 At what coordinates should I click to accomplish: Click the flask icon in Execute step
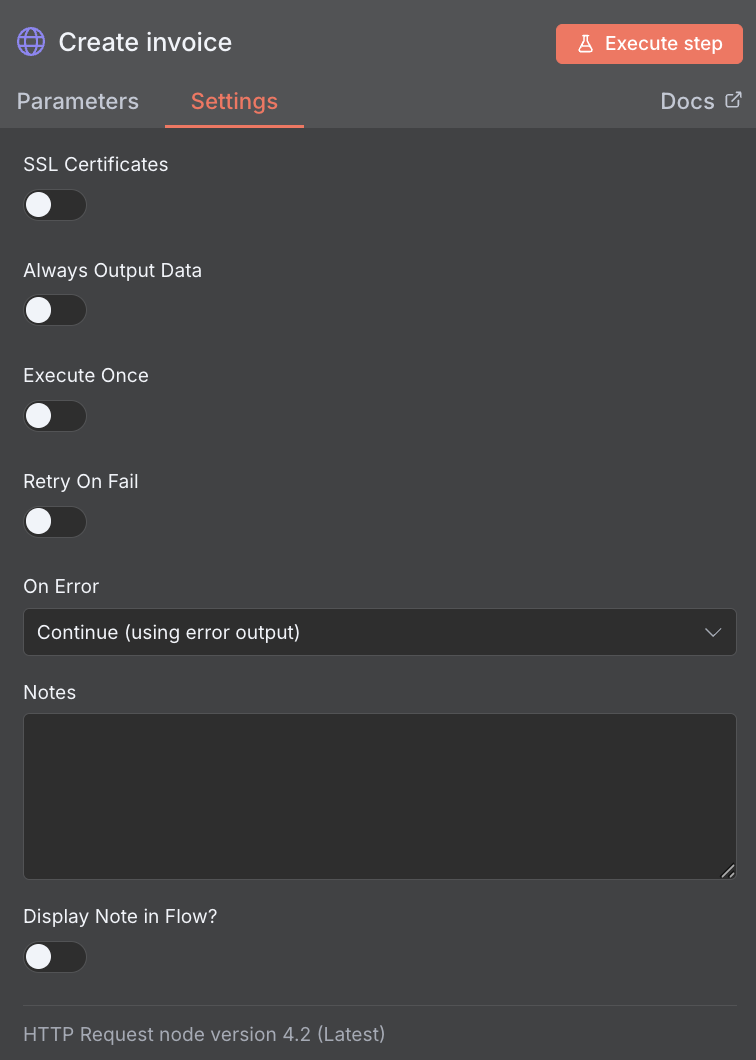[586, 44]
